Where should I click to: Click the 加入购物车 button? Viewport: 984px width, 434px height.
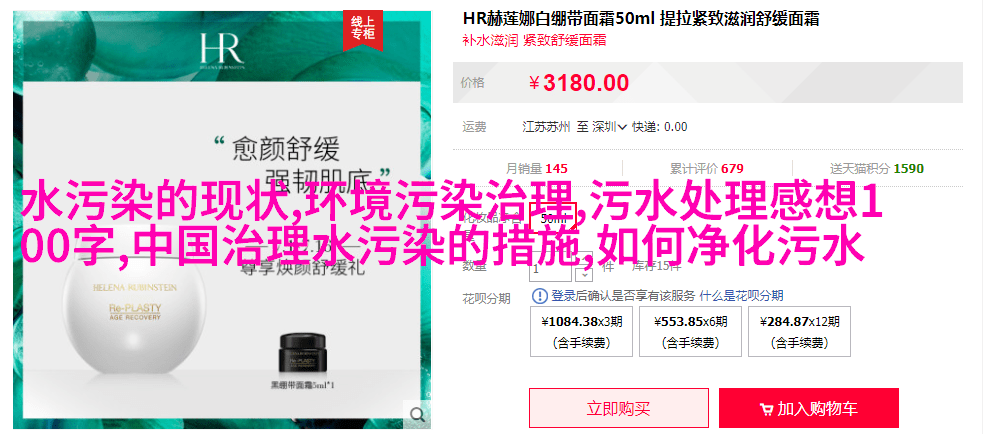click(809, 408)
